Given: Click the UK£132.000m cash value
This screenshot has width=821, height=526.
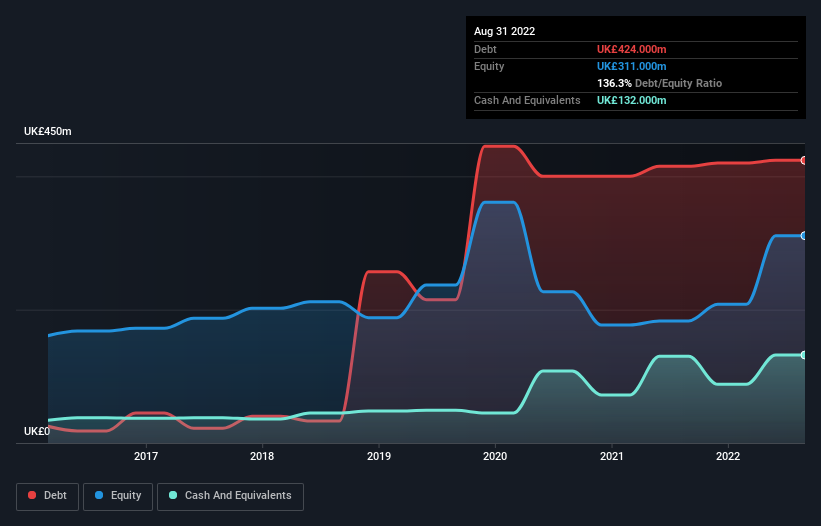Looking at the screenshot, I should [x=631, y=100].
